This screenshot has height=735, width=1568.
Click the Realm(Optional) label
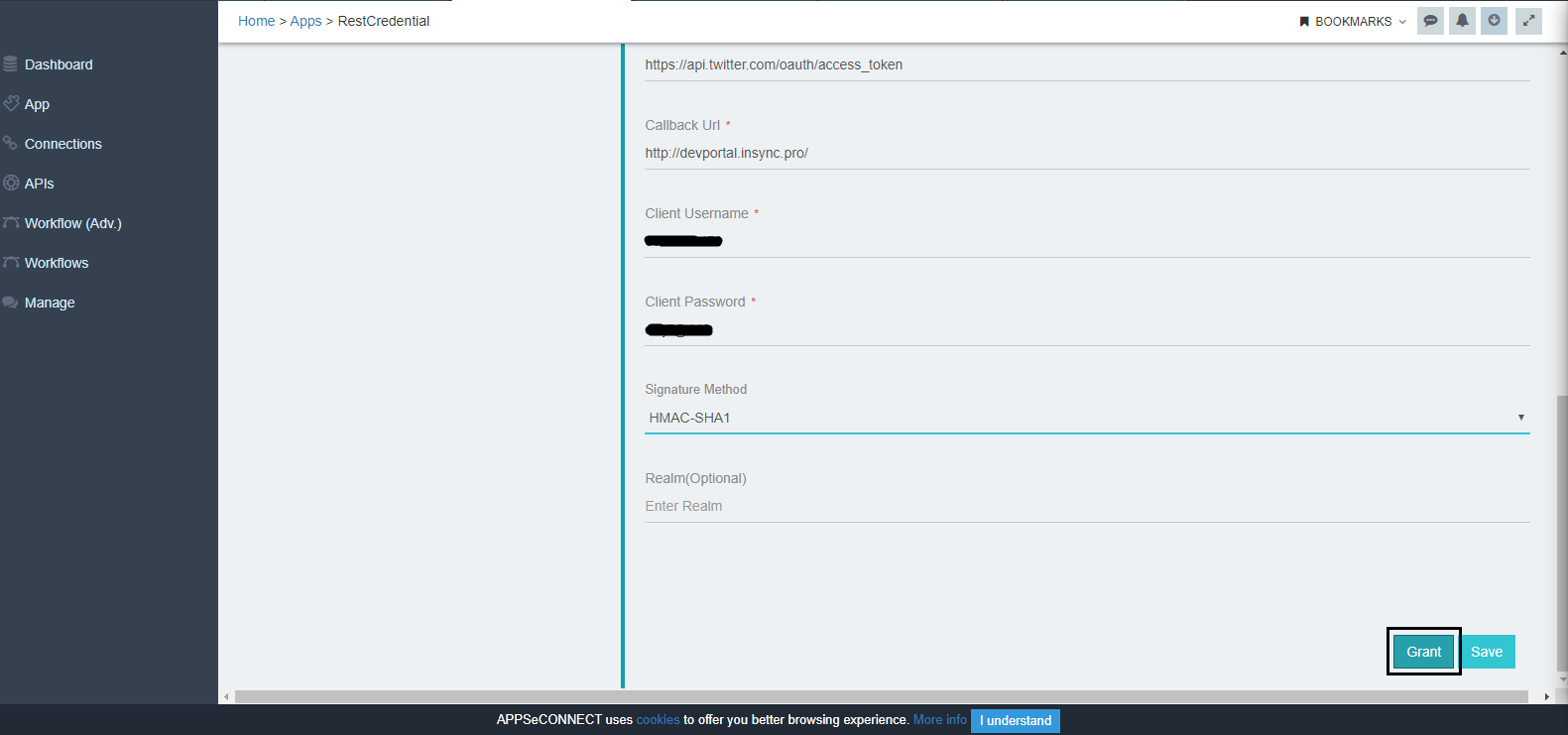click(695, 478)
